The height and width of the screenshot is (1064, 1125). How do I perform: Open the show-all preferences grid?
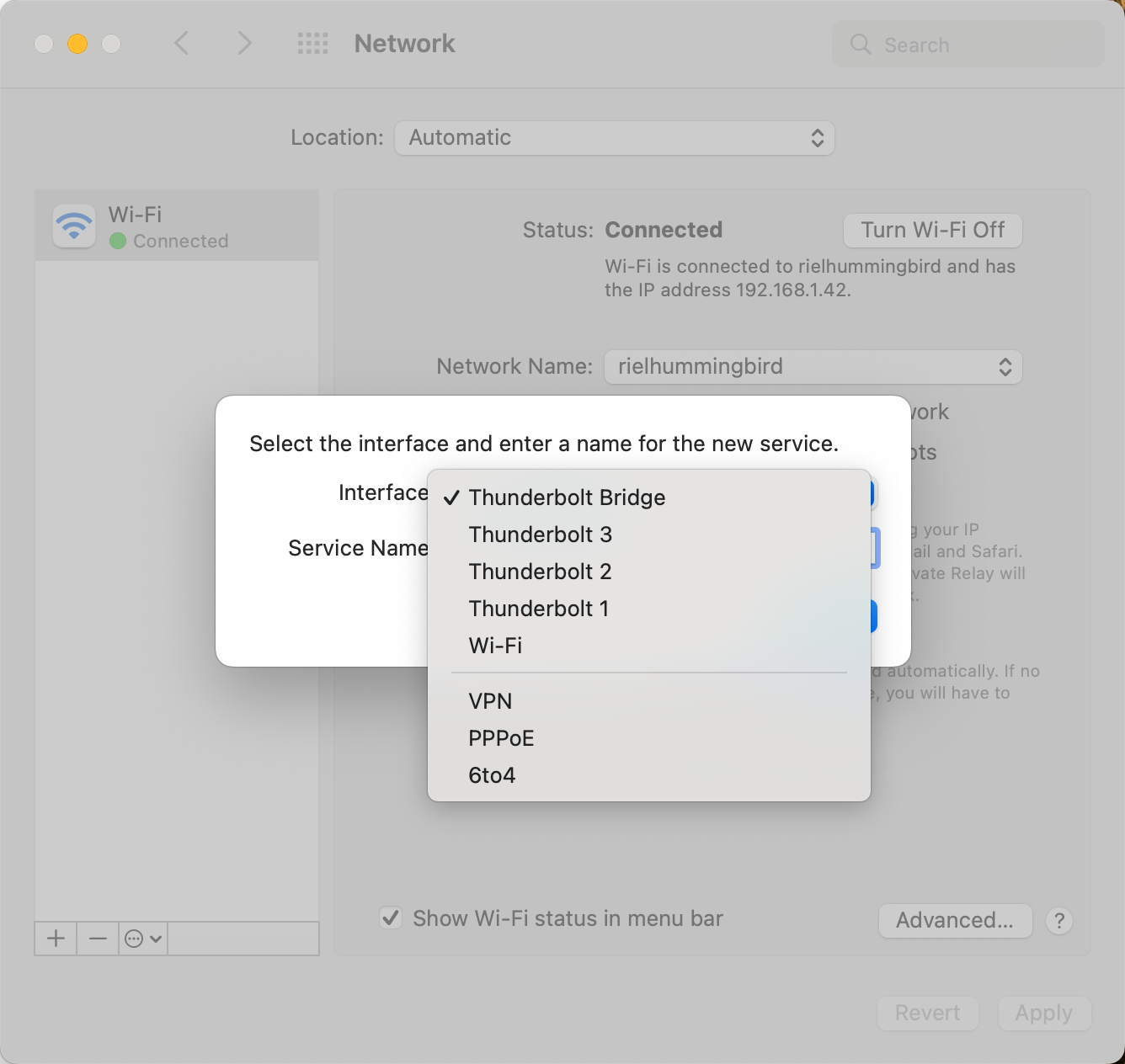[x=313, y=44]
